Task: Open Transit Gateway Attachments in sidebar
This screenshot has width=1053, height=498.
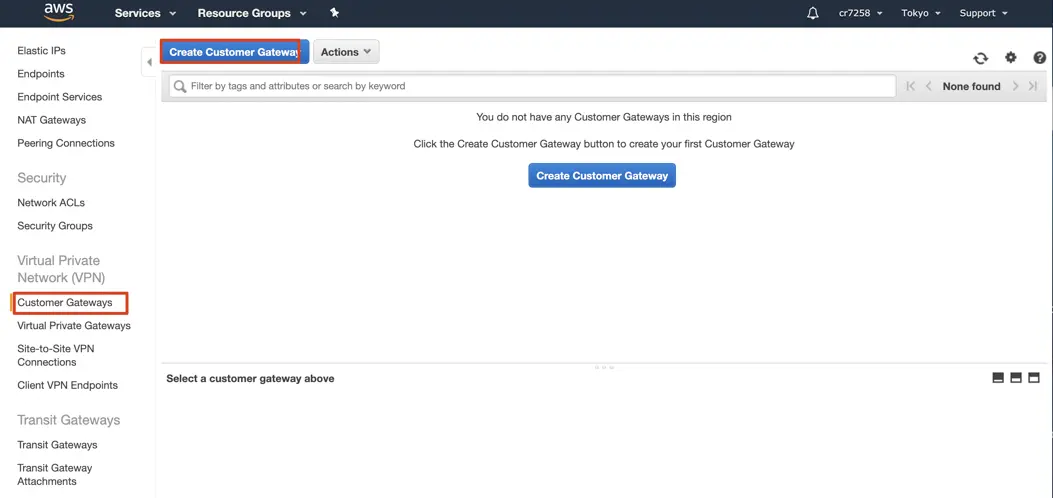Action: coord(55,475)
